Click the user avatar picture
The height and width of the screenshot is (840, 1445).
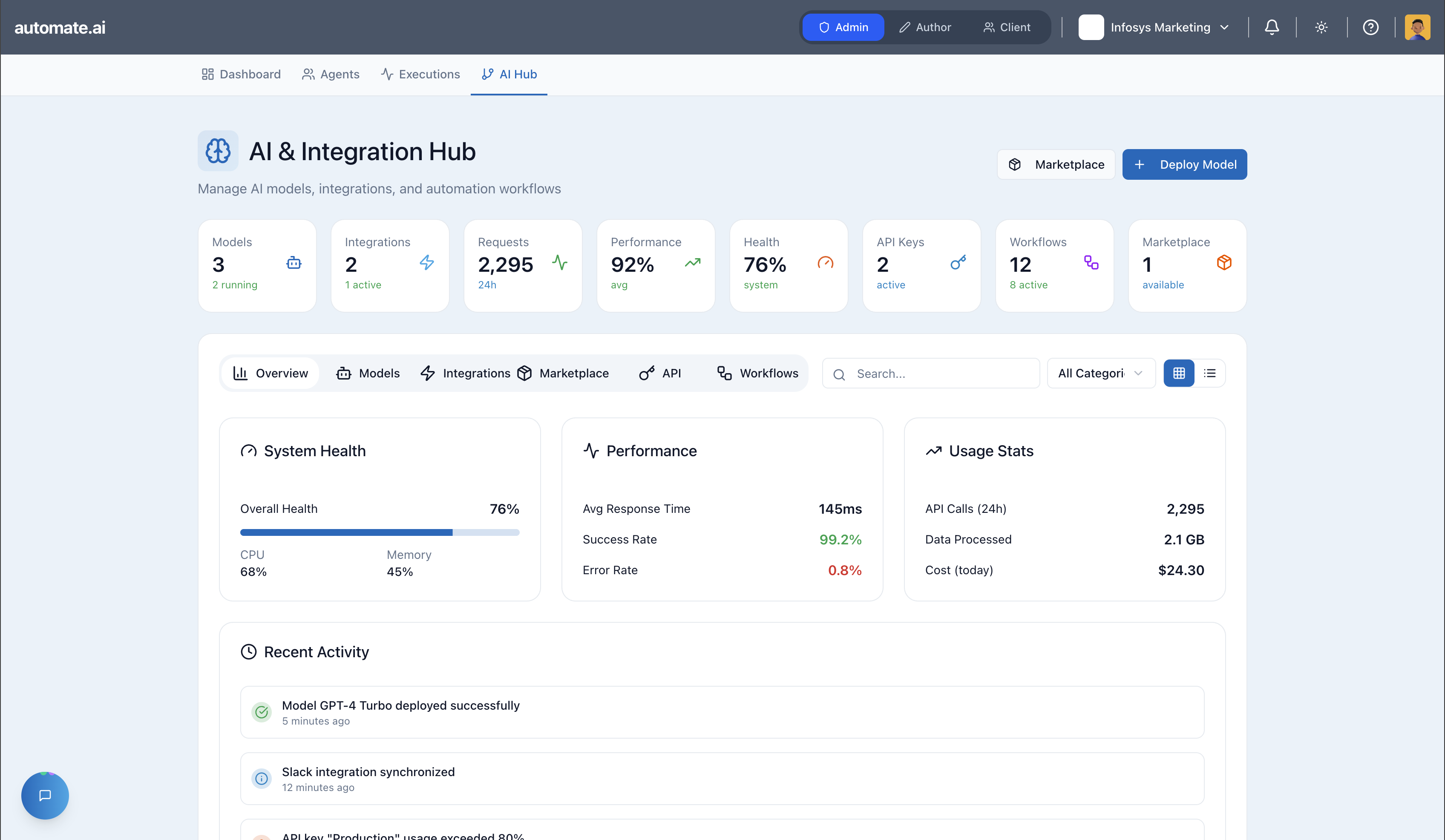(1417, 27)
